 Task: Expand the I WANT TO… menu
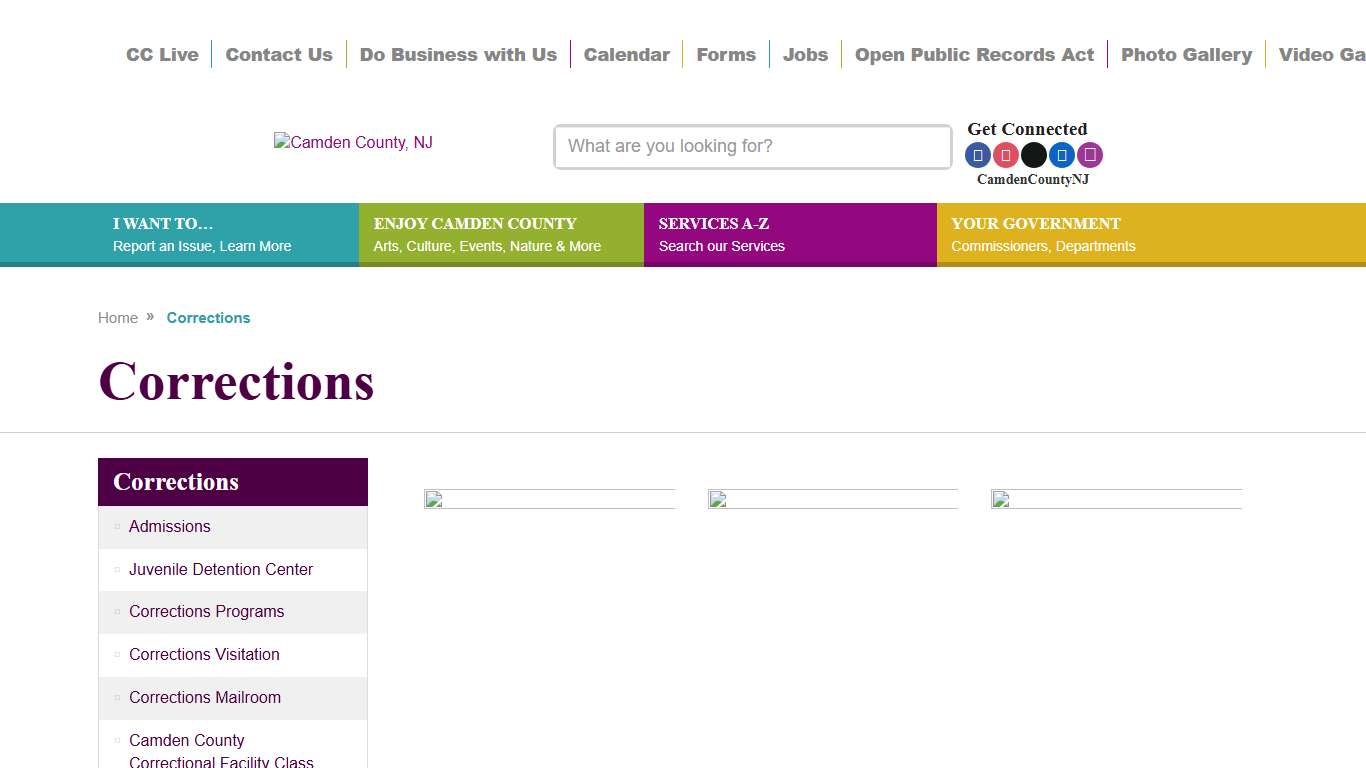202,234
